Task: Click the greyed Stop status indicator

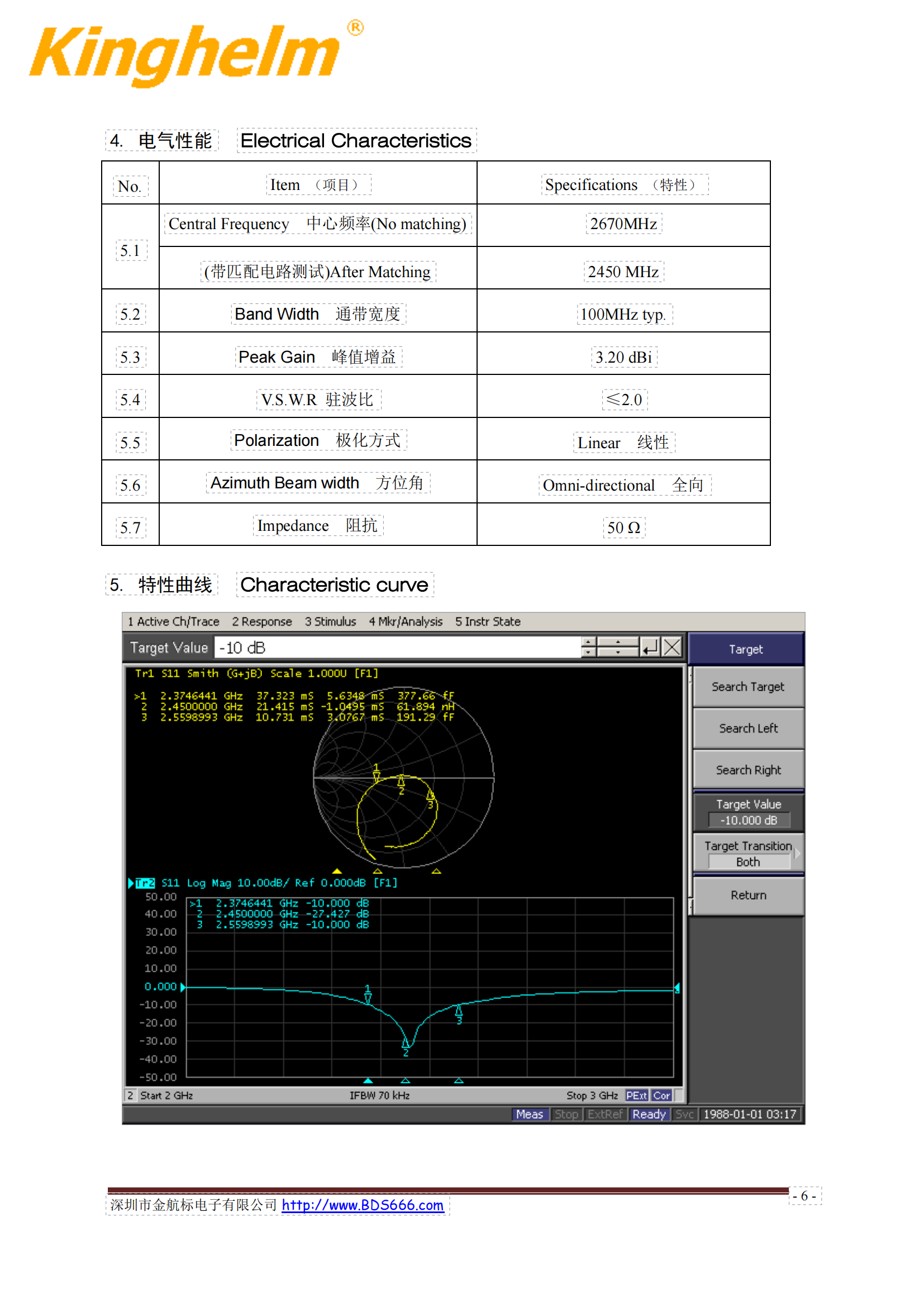Action: pos(566,1115)
